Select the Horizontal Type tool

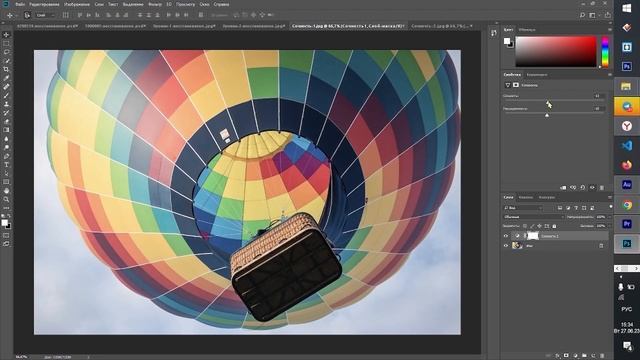(6, 164)
